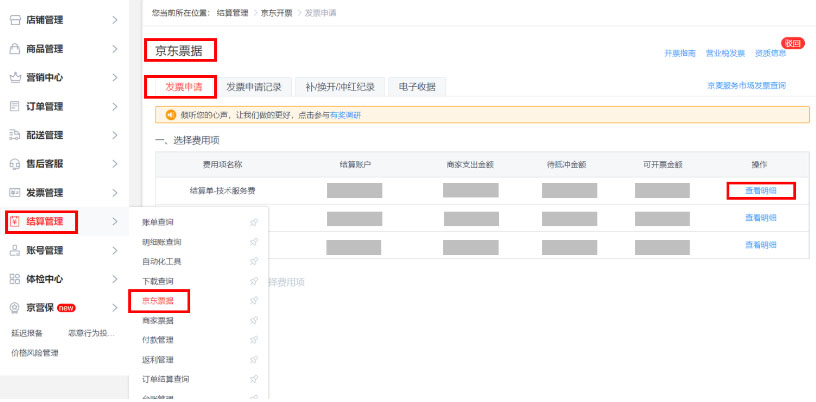Open the 电子收据 tab
This screenshot has height=402, width=816.
click(x=417, y=87)
